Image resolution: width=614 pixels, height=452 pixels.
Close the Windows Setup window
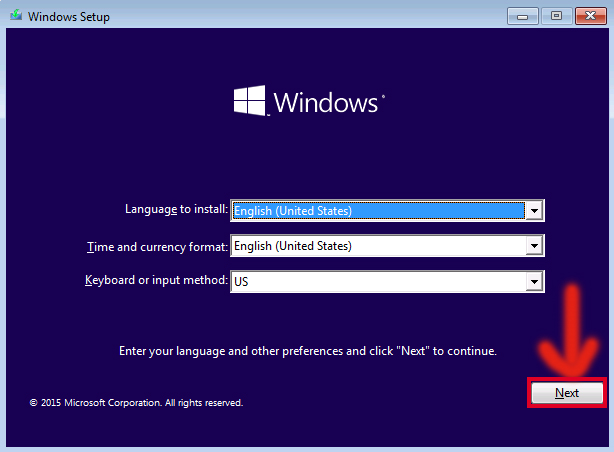pyautogui.click(x=591, y=16)
